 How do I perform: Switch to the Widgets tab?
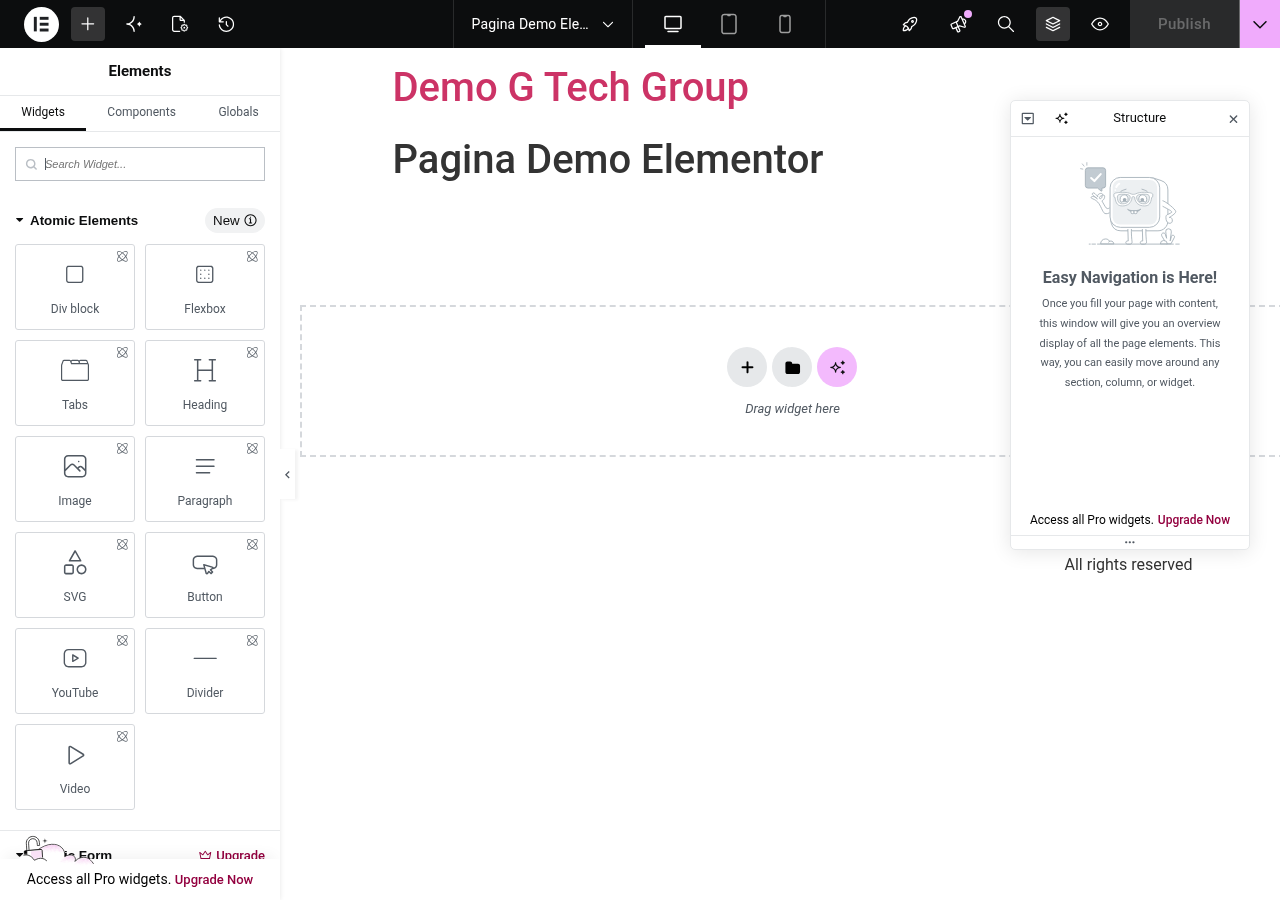coord(43,112)
